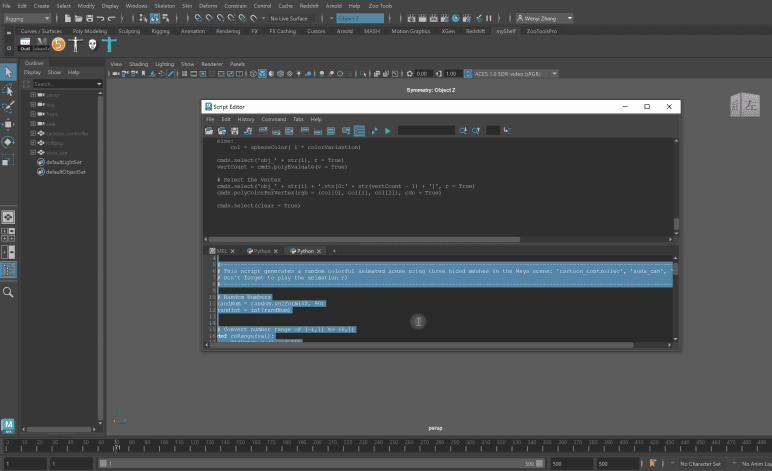
Task: Click search up icon in Script Editor
Action: tap(476, 130)
